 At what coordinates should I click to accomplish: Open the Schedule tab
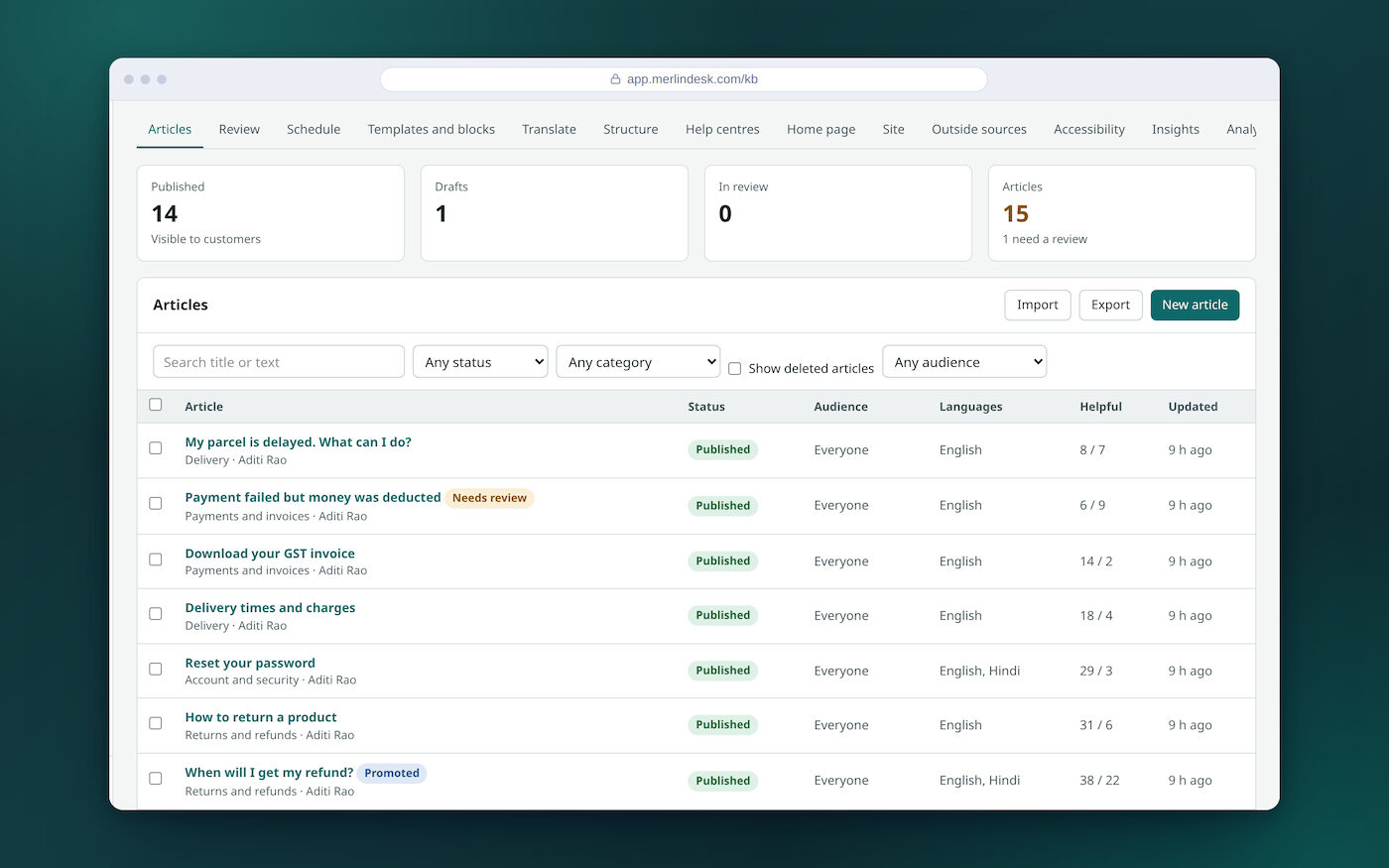click(x=314, y=129)
